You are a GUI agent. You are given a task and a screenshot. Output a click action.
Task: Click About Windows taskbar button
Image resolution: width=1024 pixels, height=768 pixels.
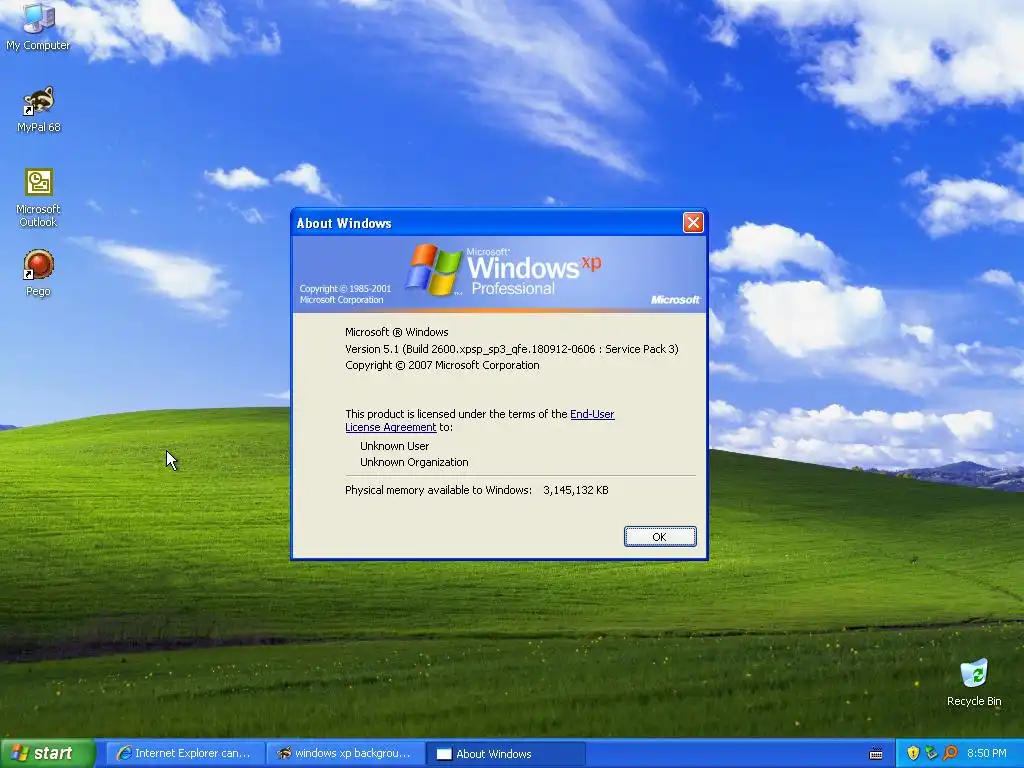pyautogui.click(x=505, y=754)
